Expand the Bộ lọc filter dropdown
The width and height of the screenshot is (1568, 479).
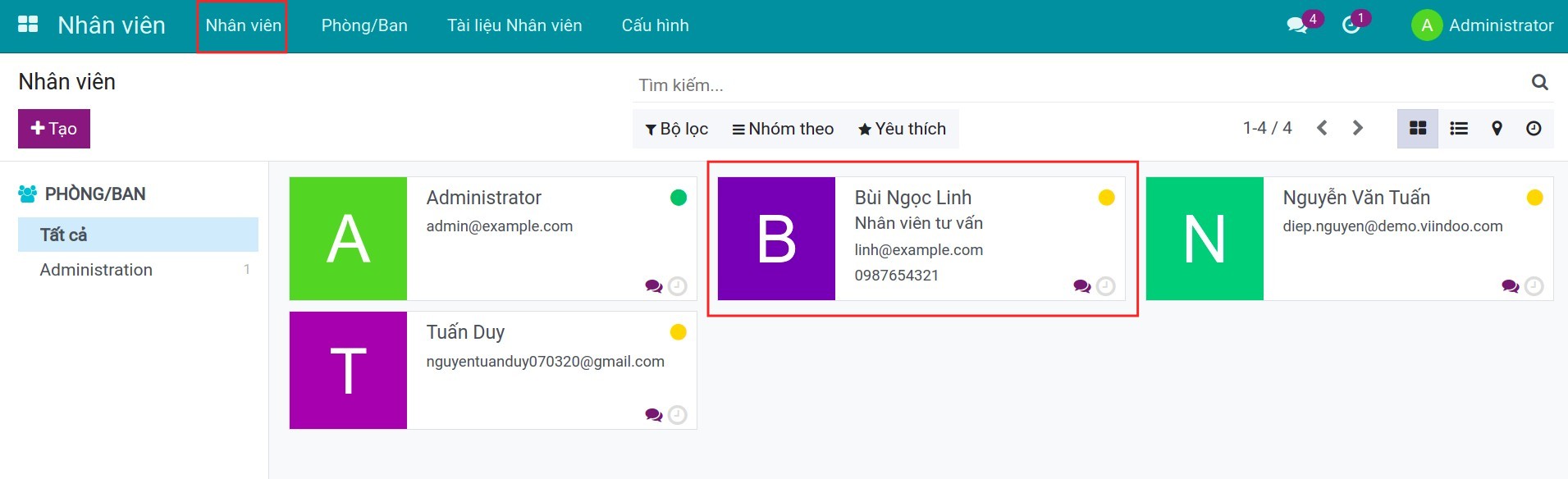676,129
